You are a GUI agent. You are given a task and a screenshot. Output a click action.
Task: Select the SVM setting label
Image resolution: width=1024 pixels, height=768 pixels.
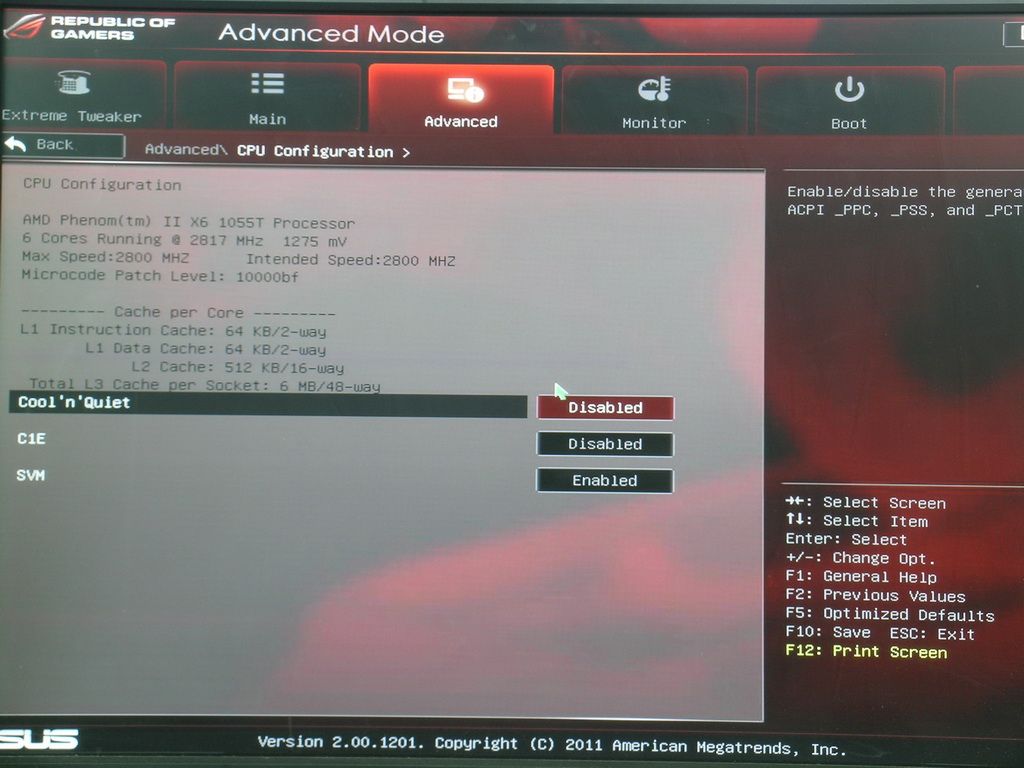[31, 475]
